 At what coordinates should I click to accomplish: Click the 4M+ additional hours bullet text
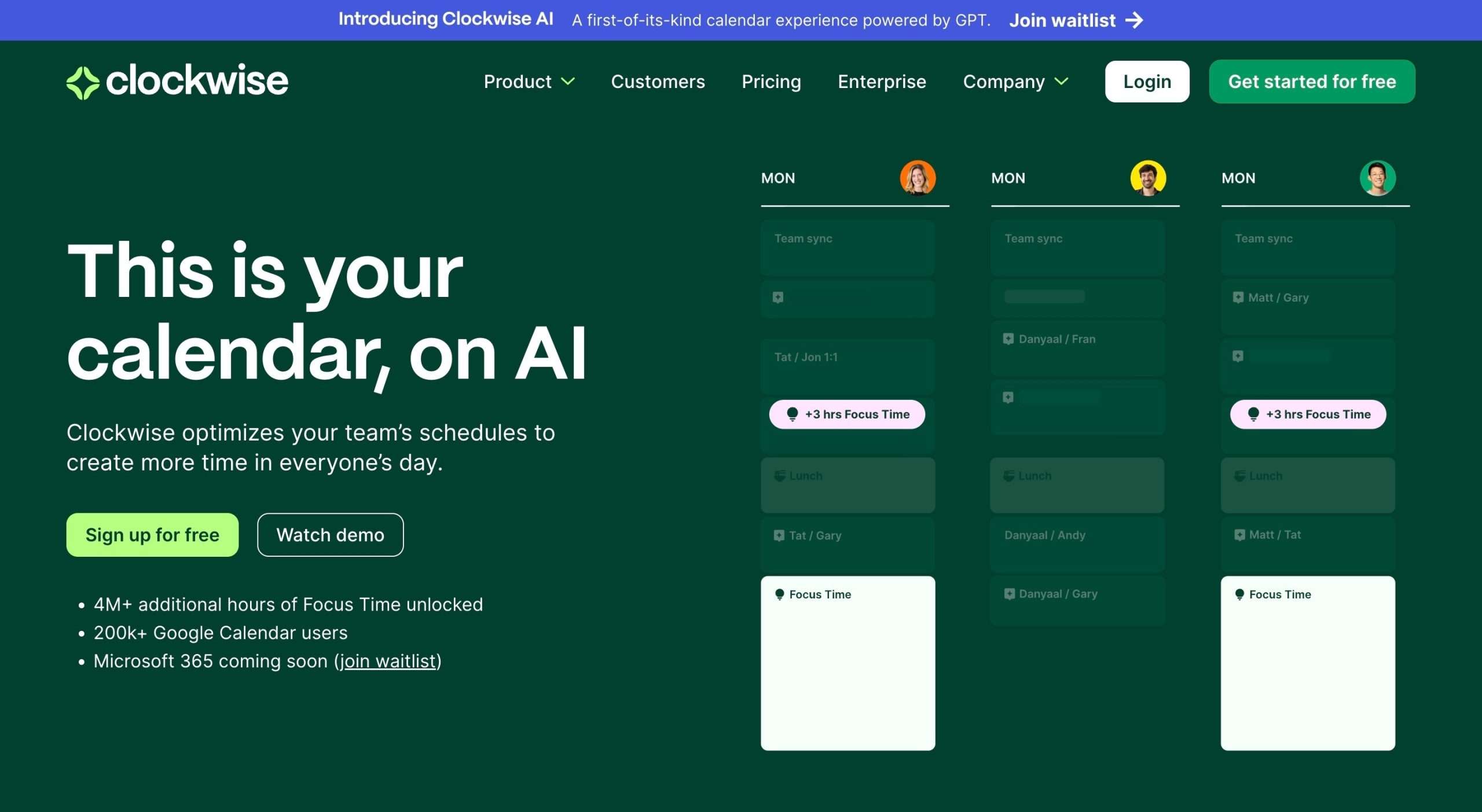[x=288, y=604]
